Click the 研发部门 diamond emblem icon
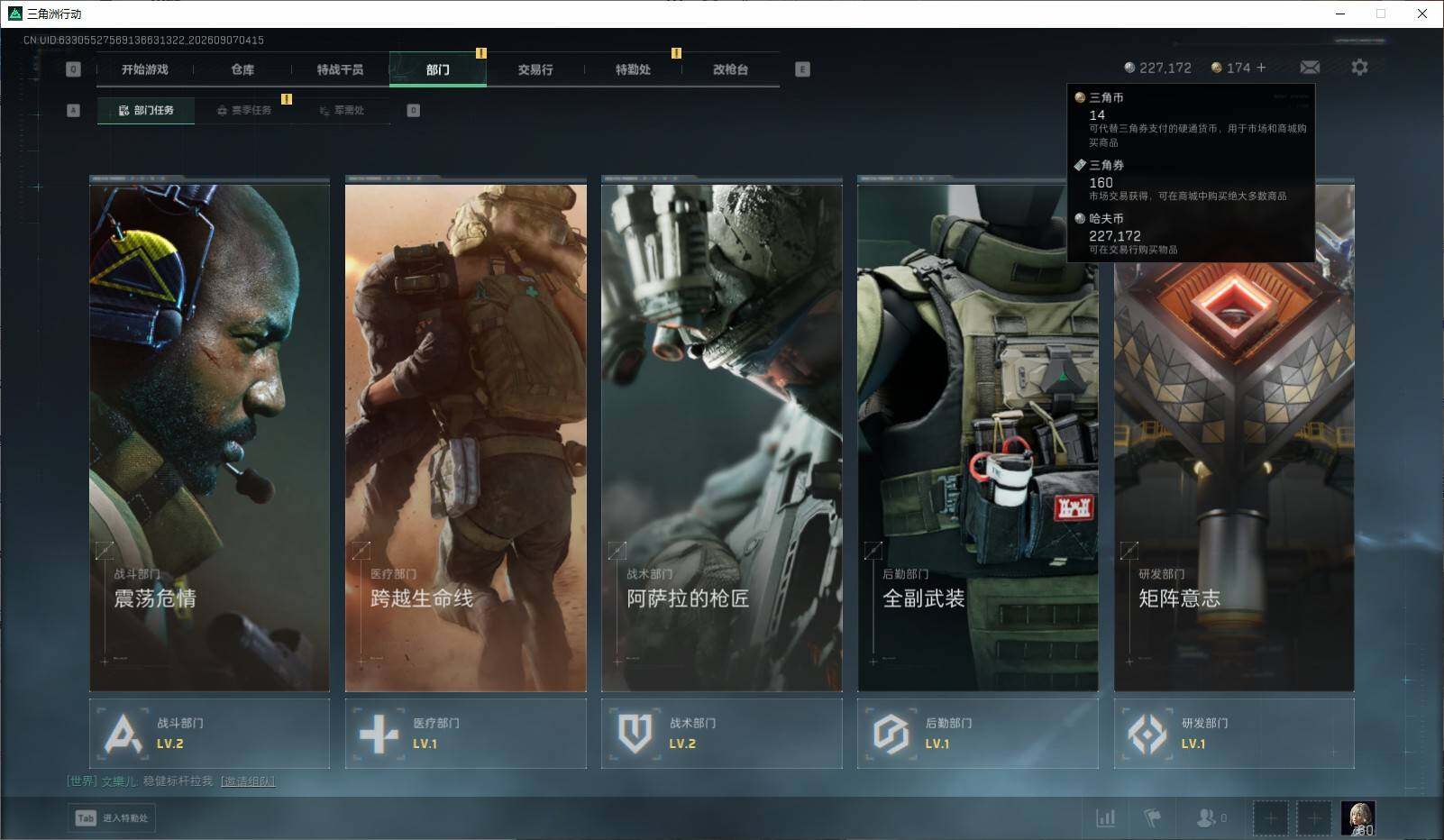Screen dimensions: 1444x840 pyautogui.click(x=1147, y=734)
